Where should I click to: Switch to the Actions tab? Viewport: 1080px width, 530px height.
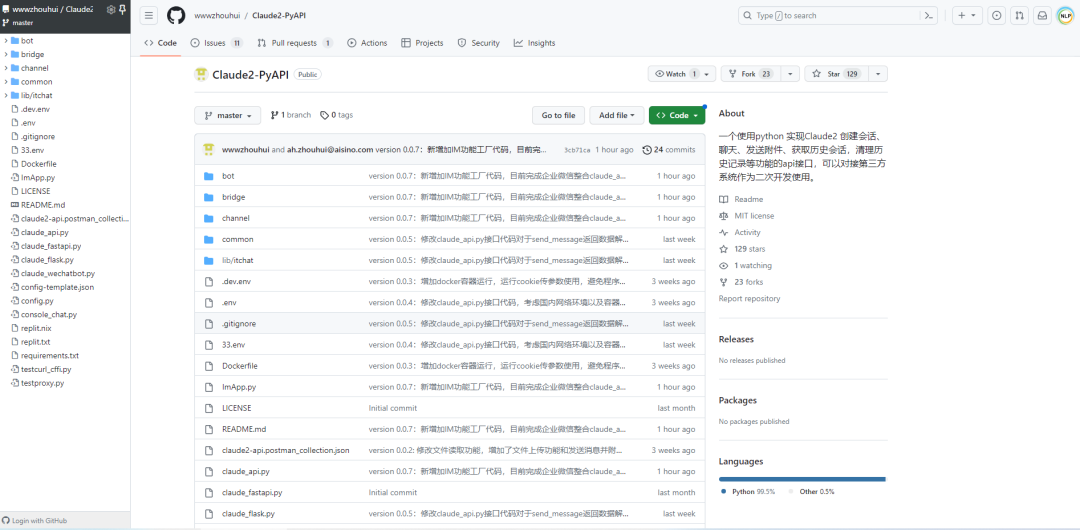[x=367, y=43]
